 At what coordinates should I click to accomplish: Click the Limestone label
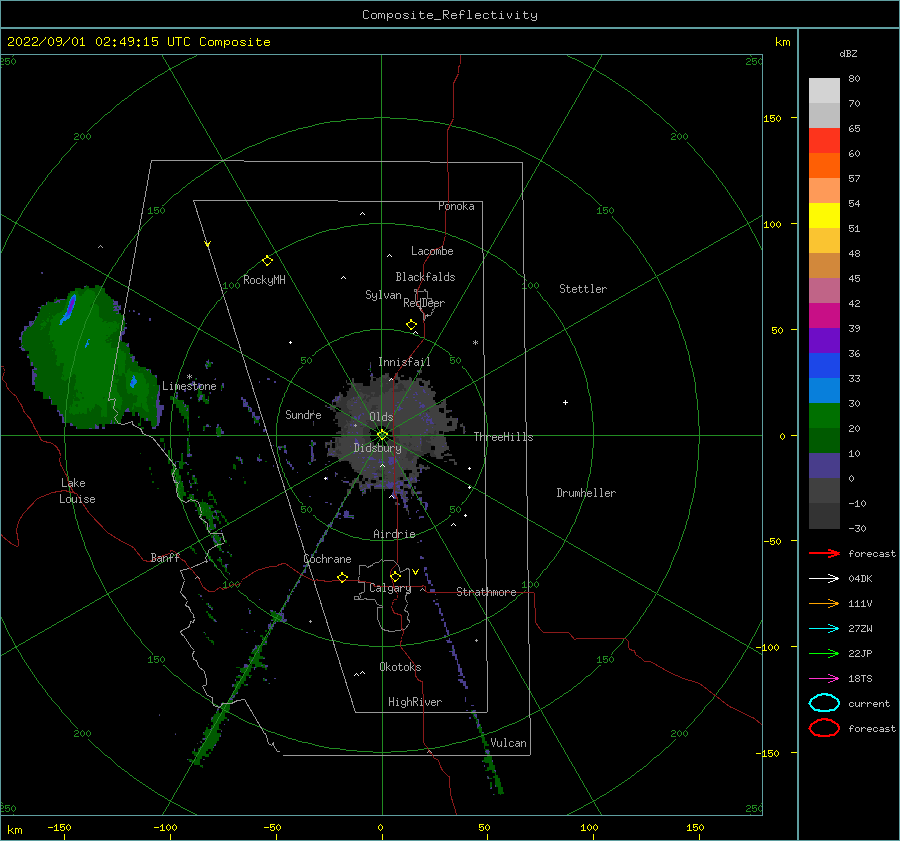tap(189, 386)
